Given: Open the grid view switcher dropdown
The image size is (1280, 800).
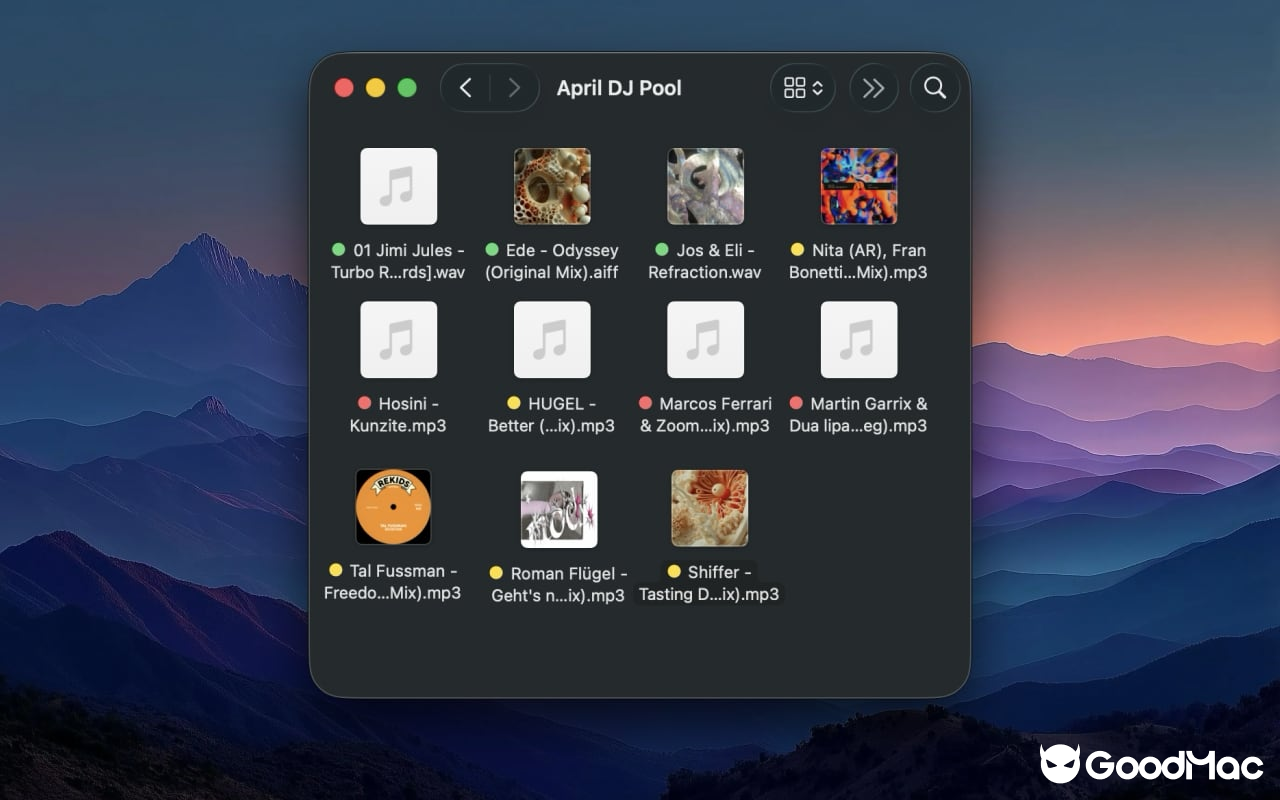Looking at the screenshot, I should click(802, 88).
